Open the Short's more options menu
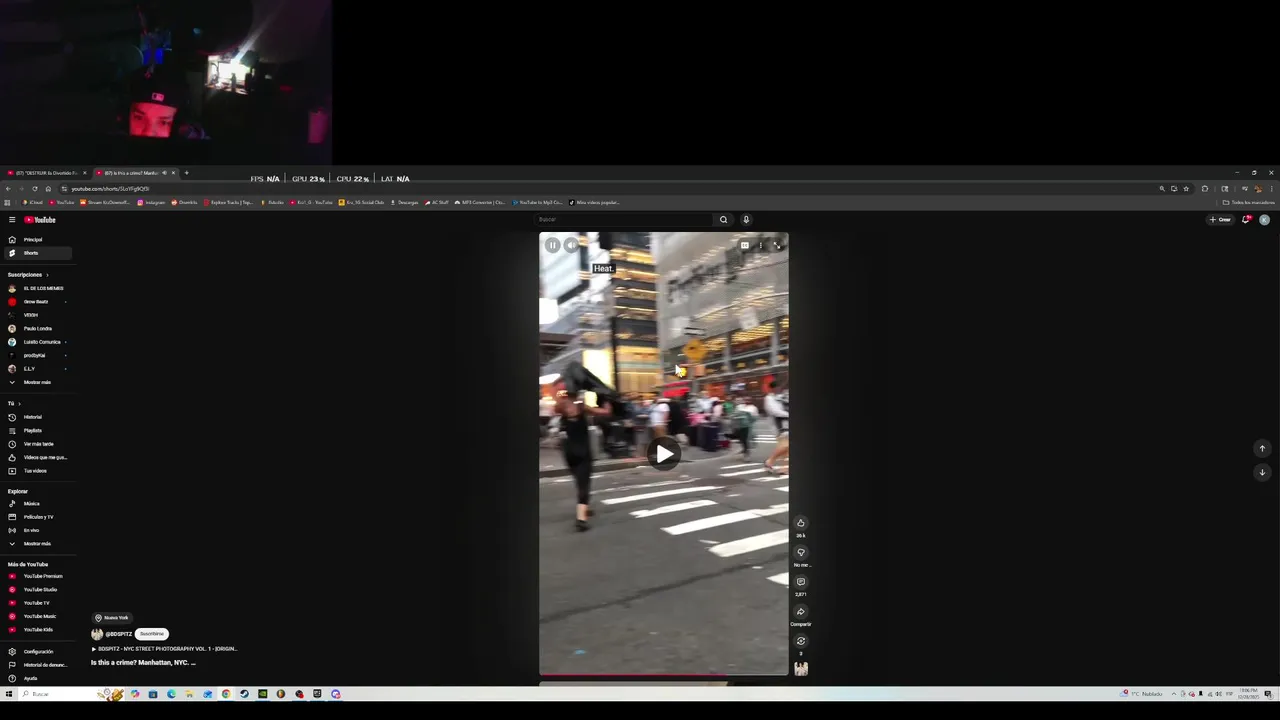This screenshot has height=720, width=1280. pos(761,245)
